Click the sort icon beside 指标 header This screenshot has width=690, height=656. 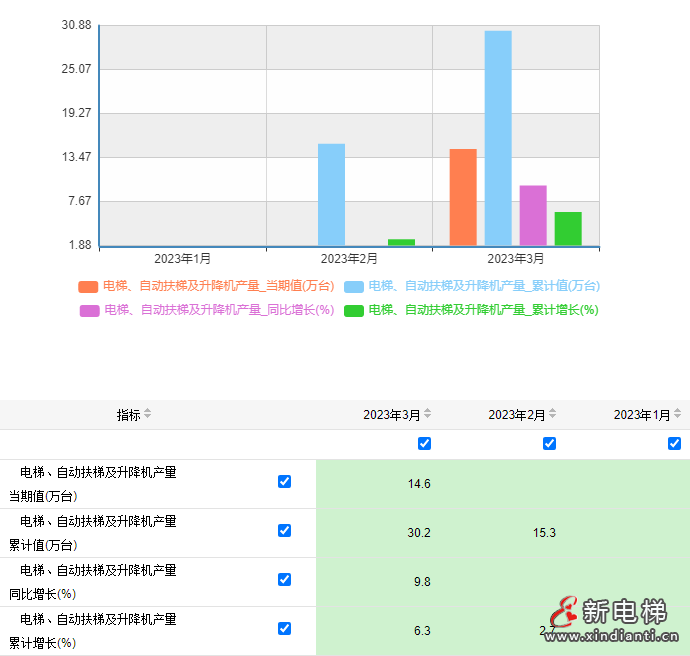[x=148, y=415]
